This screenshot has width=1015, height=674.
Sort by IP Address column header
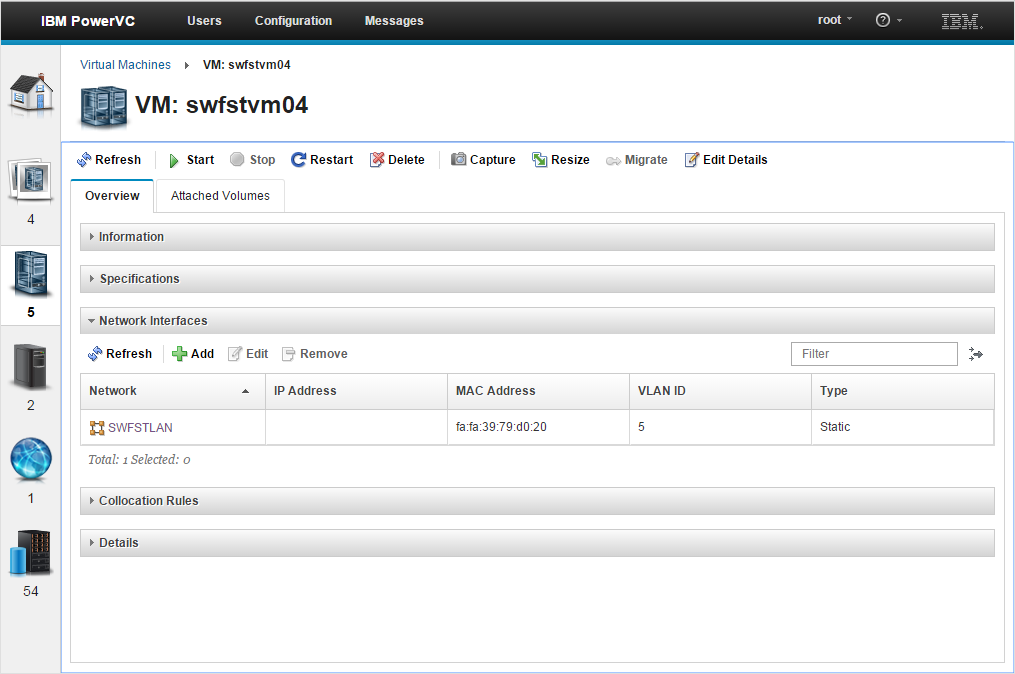[356, 391]
